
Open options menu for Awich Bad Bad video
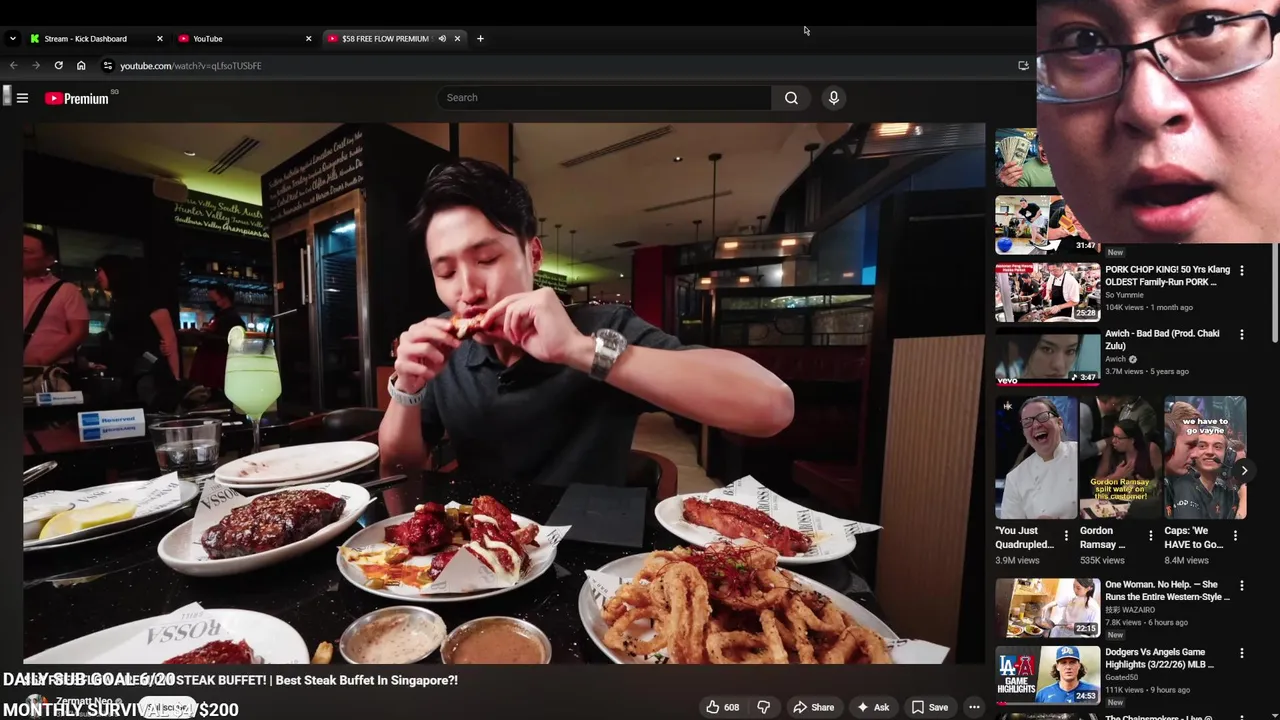click(x=1242, y=335)
